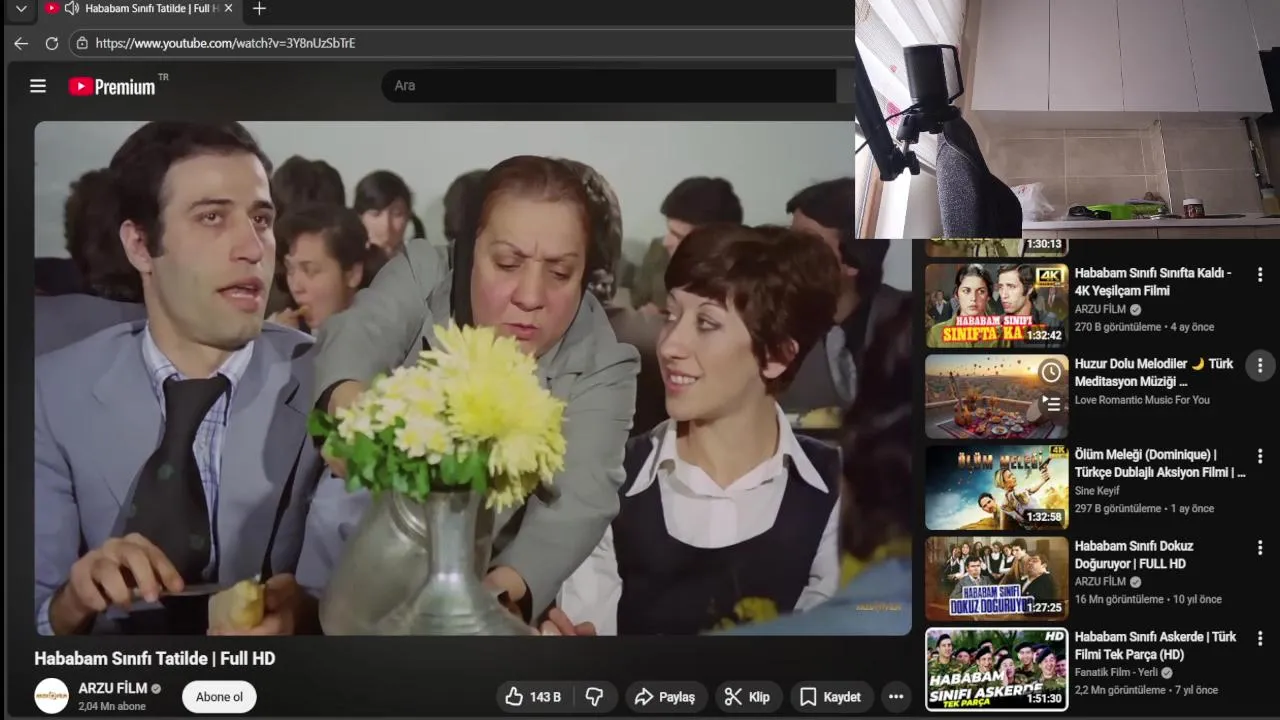Subscribe with Abone ol button
This screenshot has width=1280, height=720.
coord(219,697)
